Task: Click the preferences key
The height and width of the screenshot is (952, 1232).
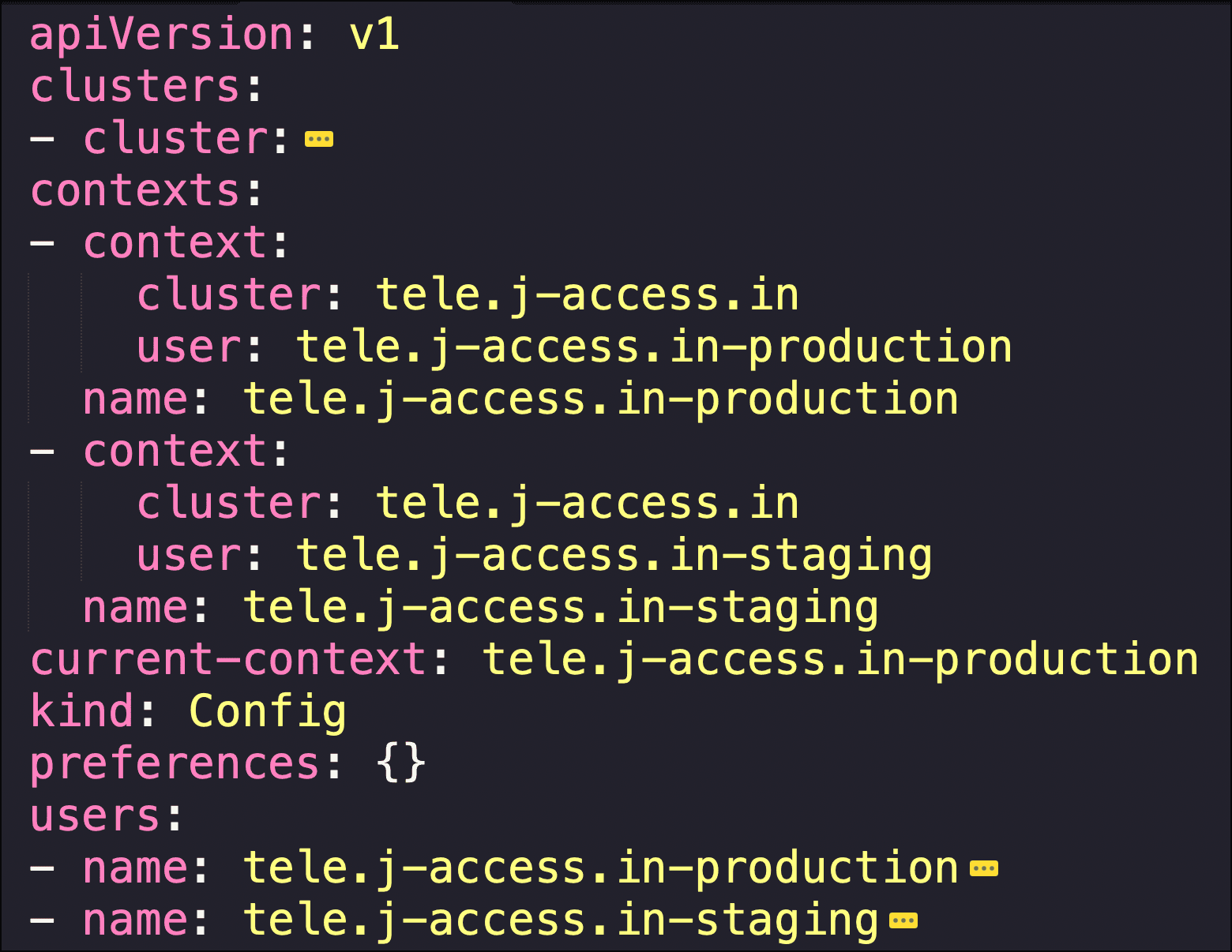Action: 175,764
